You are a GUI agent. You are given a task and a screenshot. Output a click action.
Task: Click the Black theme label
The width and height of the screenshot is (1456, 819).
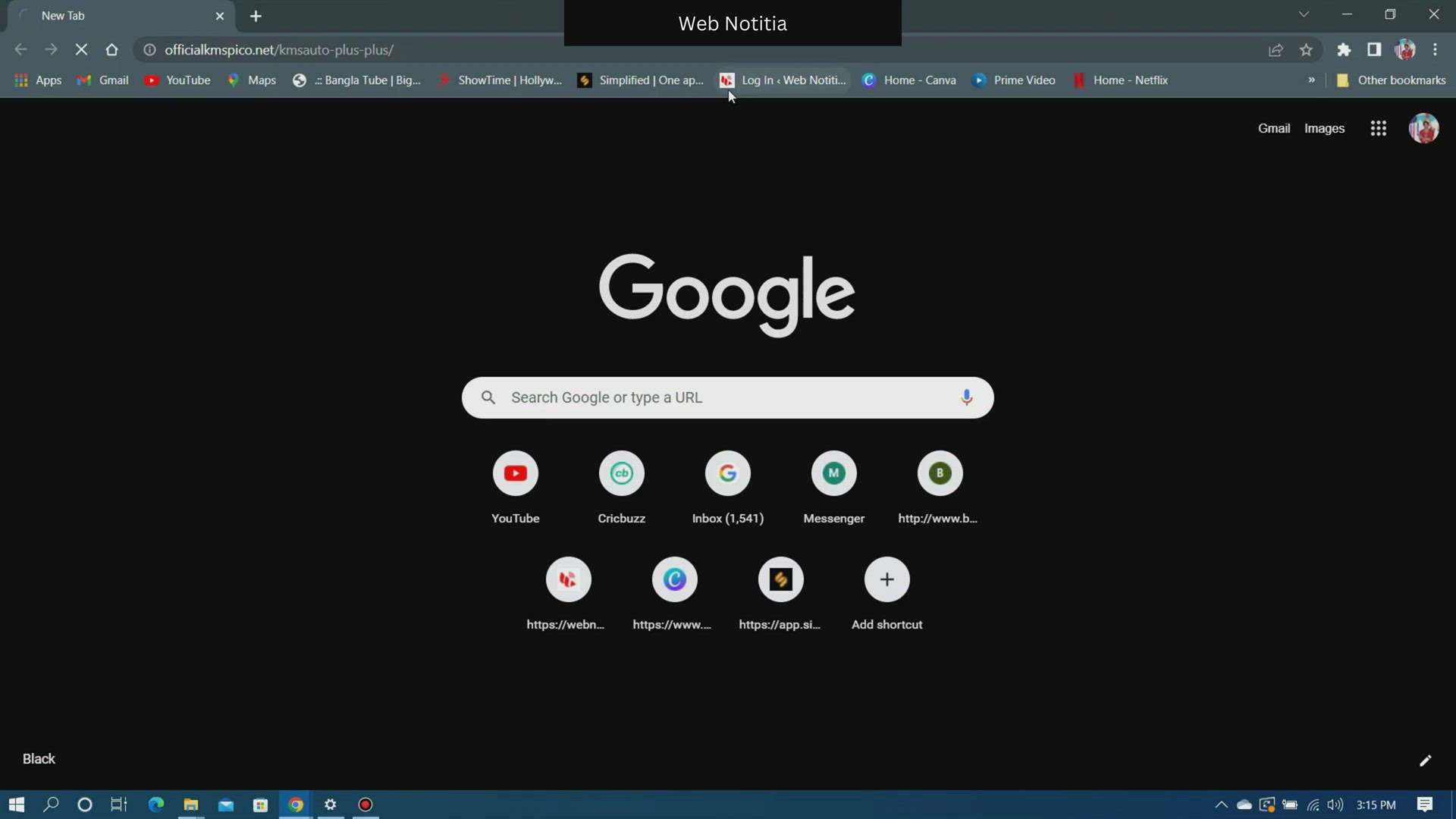[39, 759]
